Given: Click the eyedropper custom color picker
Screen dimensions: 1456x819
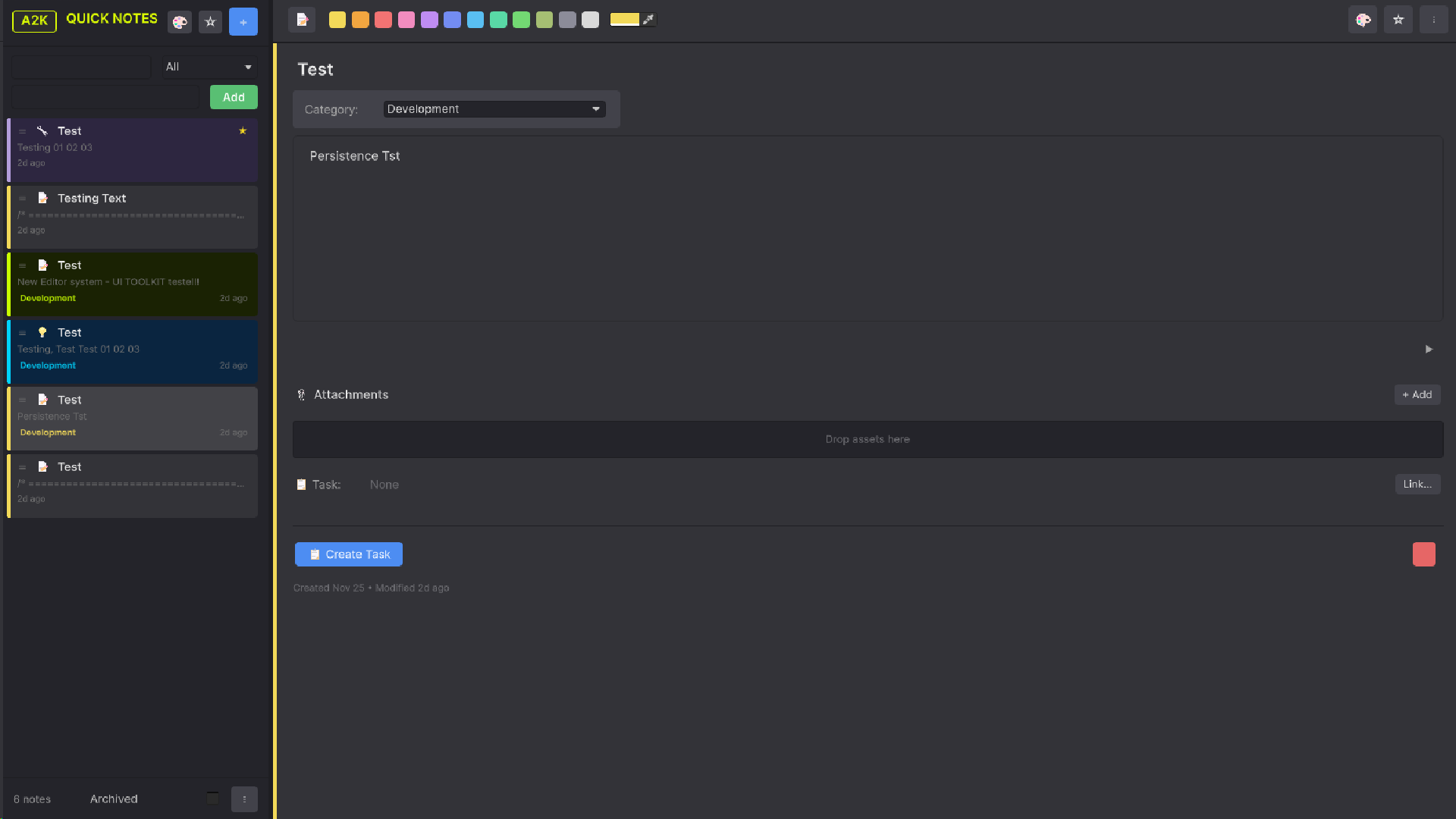Looking at the screenshot, I should 648,20.
